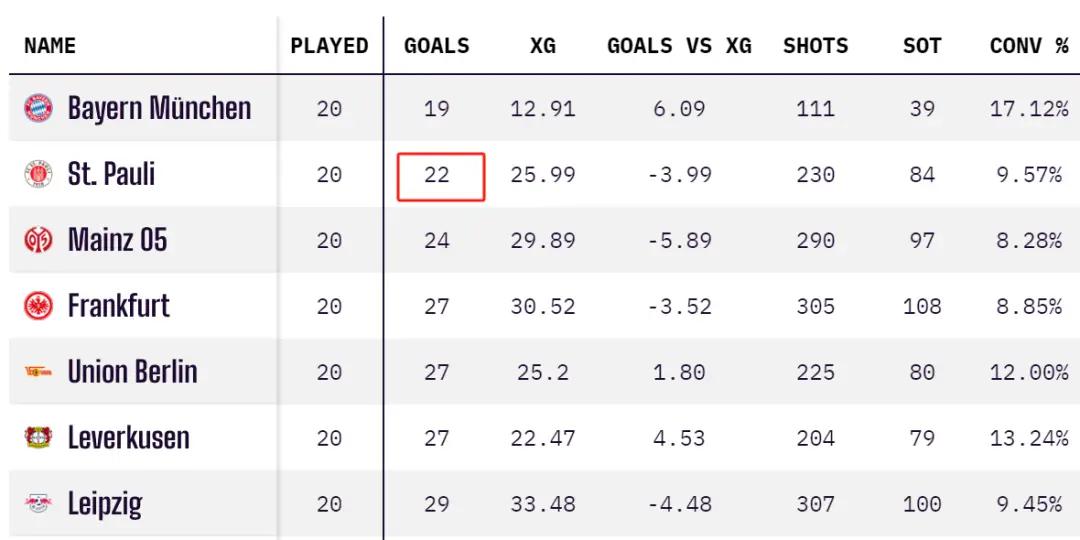The width and height of the screenshot is (1080, 540).
Task: Sort table by GOALS column header
Action: pyautogui.click(x=437, y=46)
